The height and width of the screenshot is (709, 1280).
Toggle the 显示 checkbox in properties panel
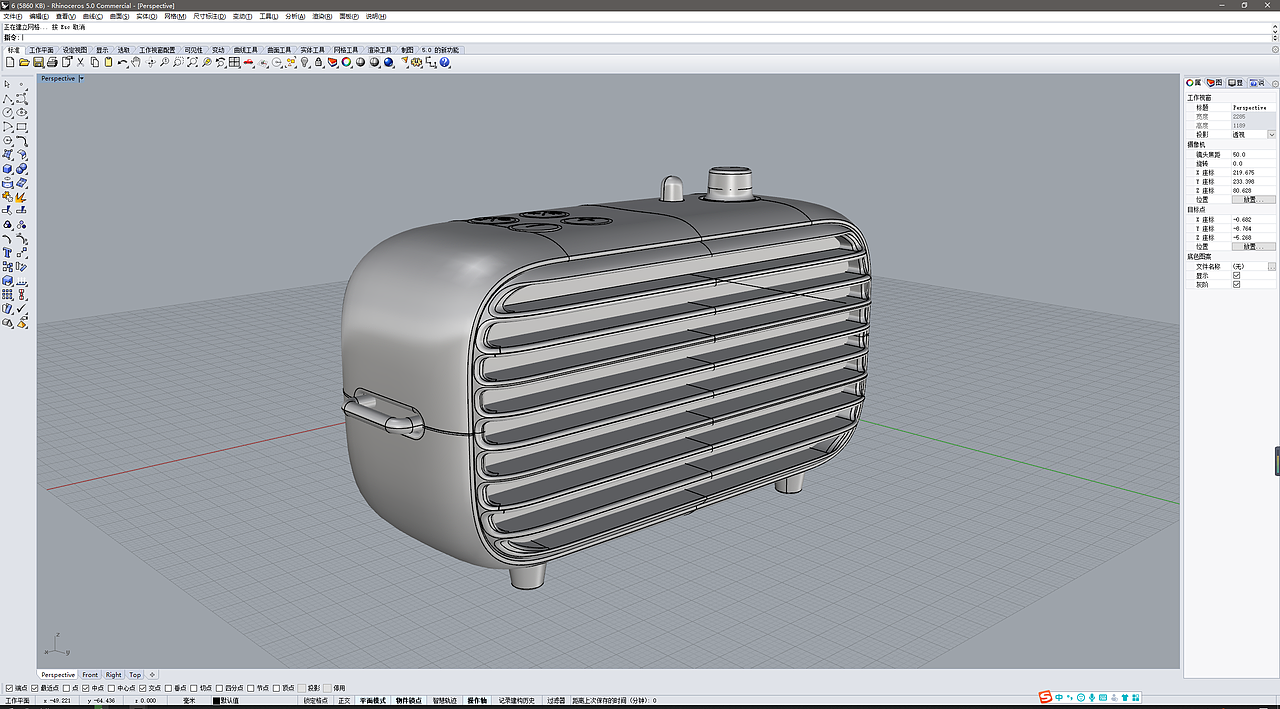(1237, 276)
